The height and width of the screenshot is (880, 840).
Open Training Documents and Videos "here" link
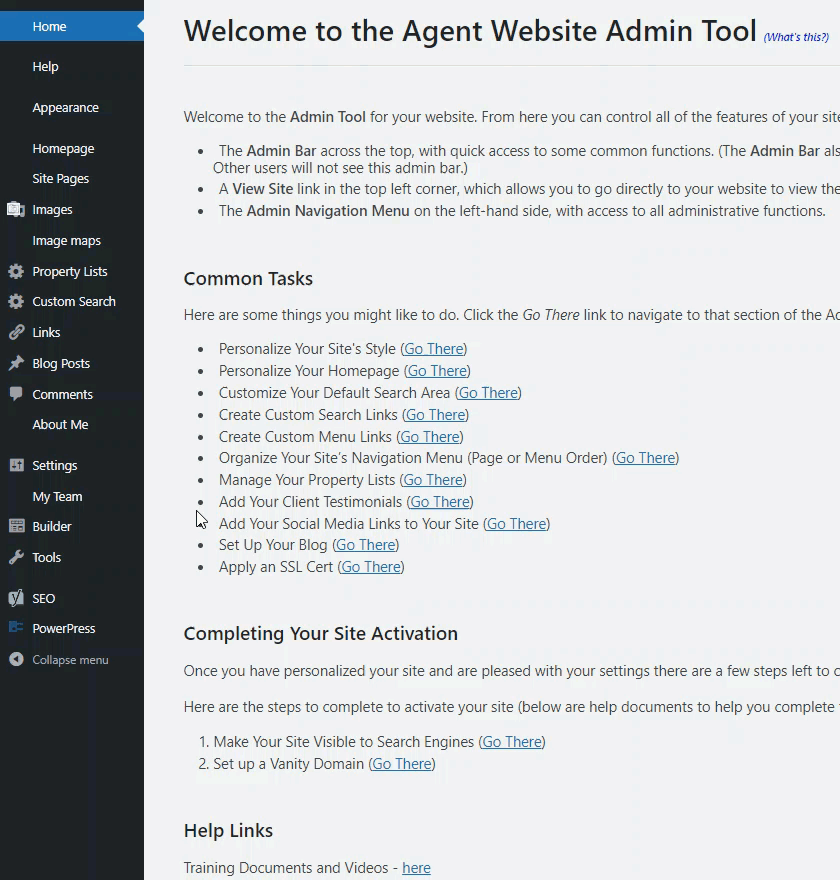pos(416,868)
